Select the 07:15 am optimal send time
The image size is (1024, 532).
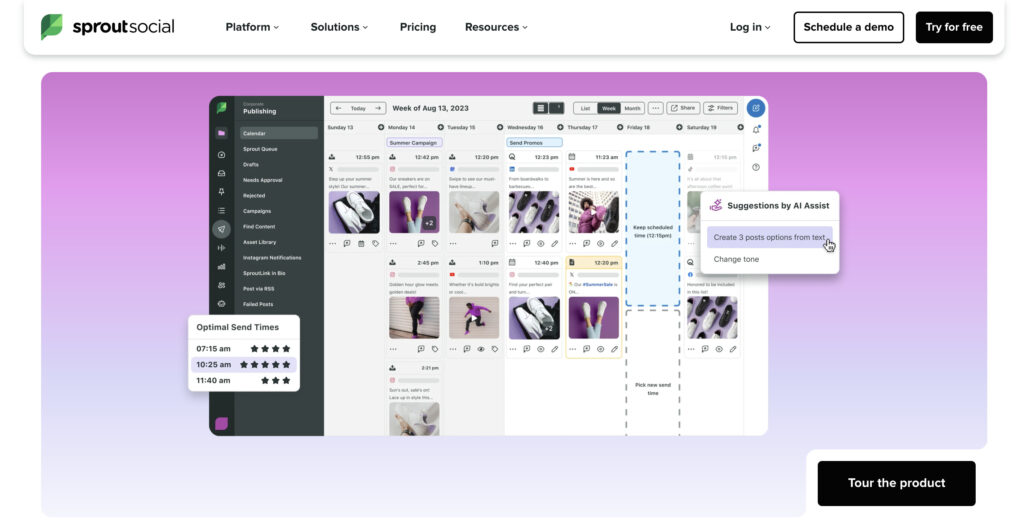(x=244, y=349)
